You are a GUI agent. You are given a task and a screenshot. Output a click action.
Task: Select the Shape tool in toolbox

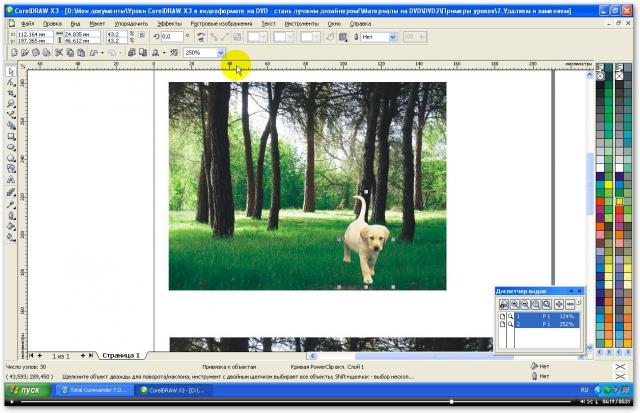11,83
